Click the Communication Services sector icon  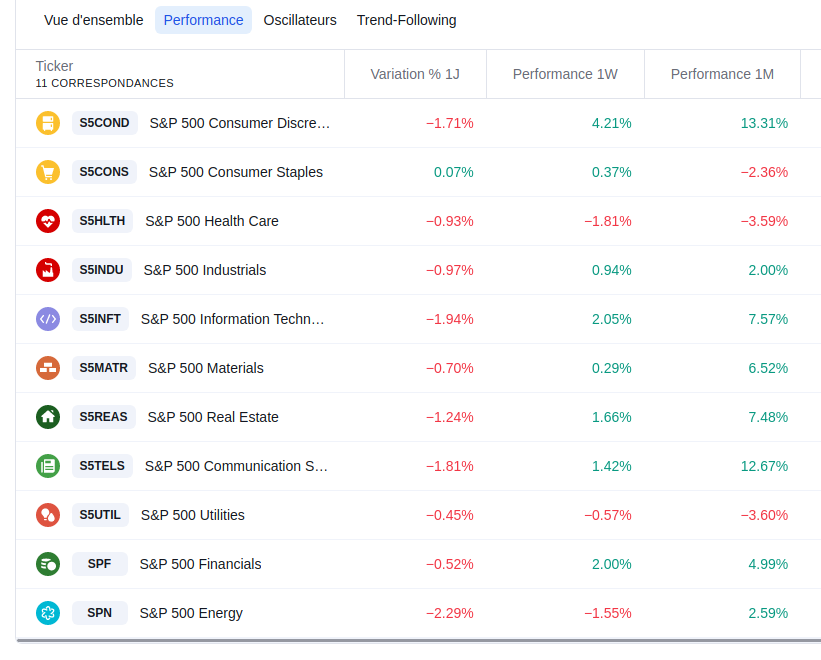point(48,466)
